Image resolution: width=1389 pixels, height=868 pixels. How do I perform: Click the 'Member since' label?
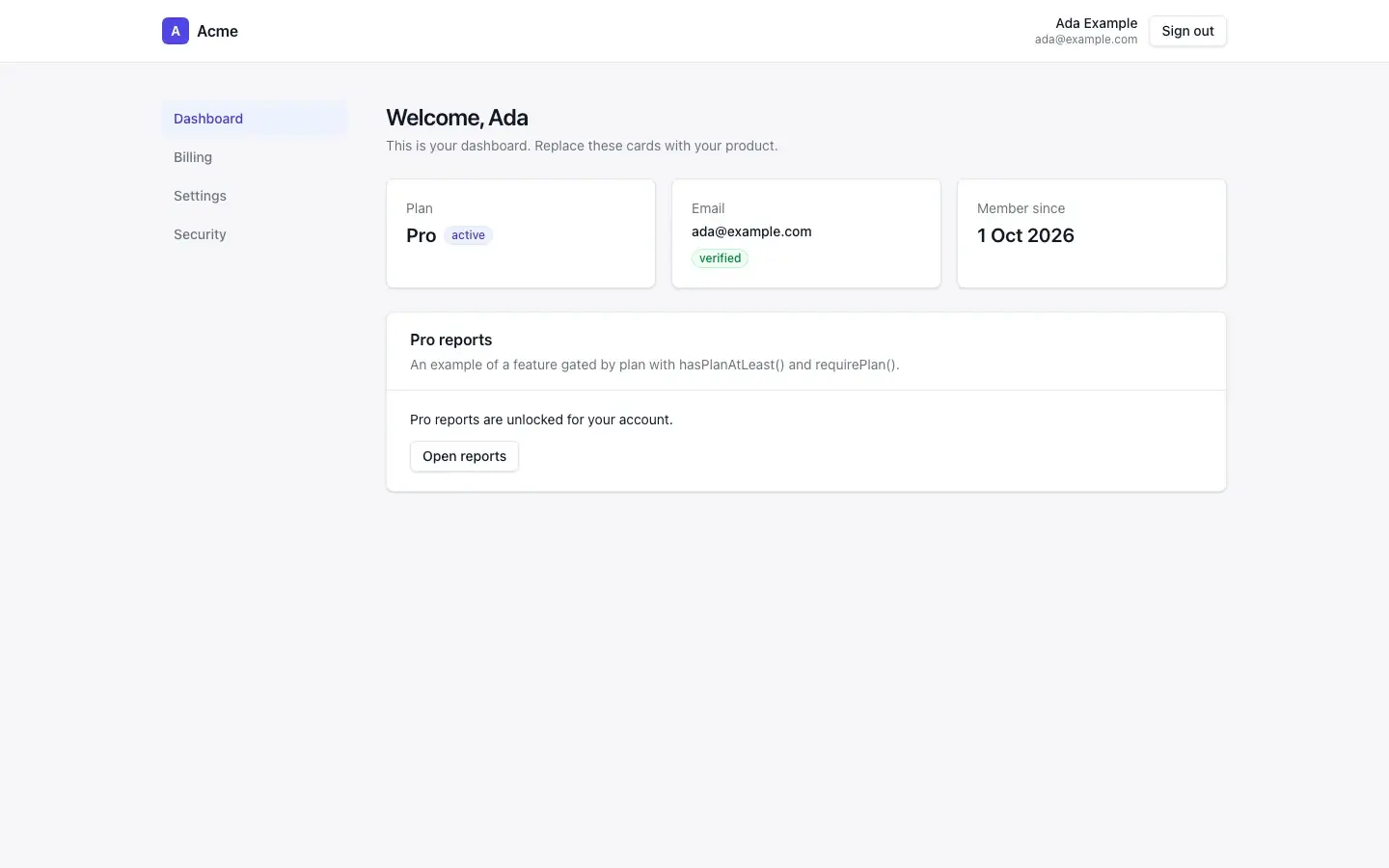click(1021, 208)
